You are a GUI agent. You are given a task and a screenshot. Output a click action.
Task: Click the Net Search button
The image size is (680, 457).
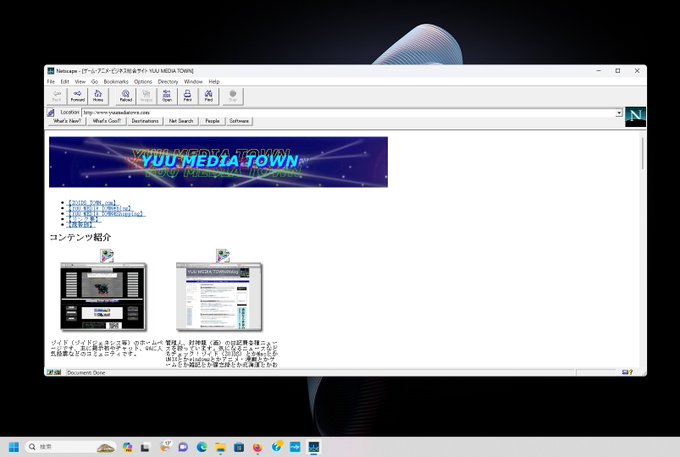181,121
